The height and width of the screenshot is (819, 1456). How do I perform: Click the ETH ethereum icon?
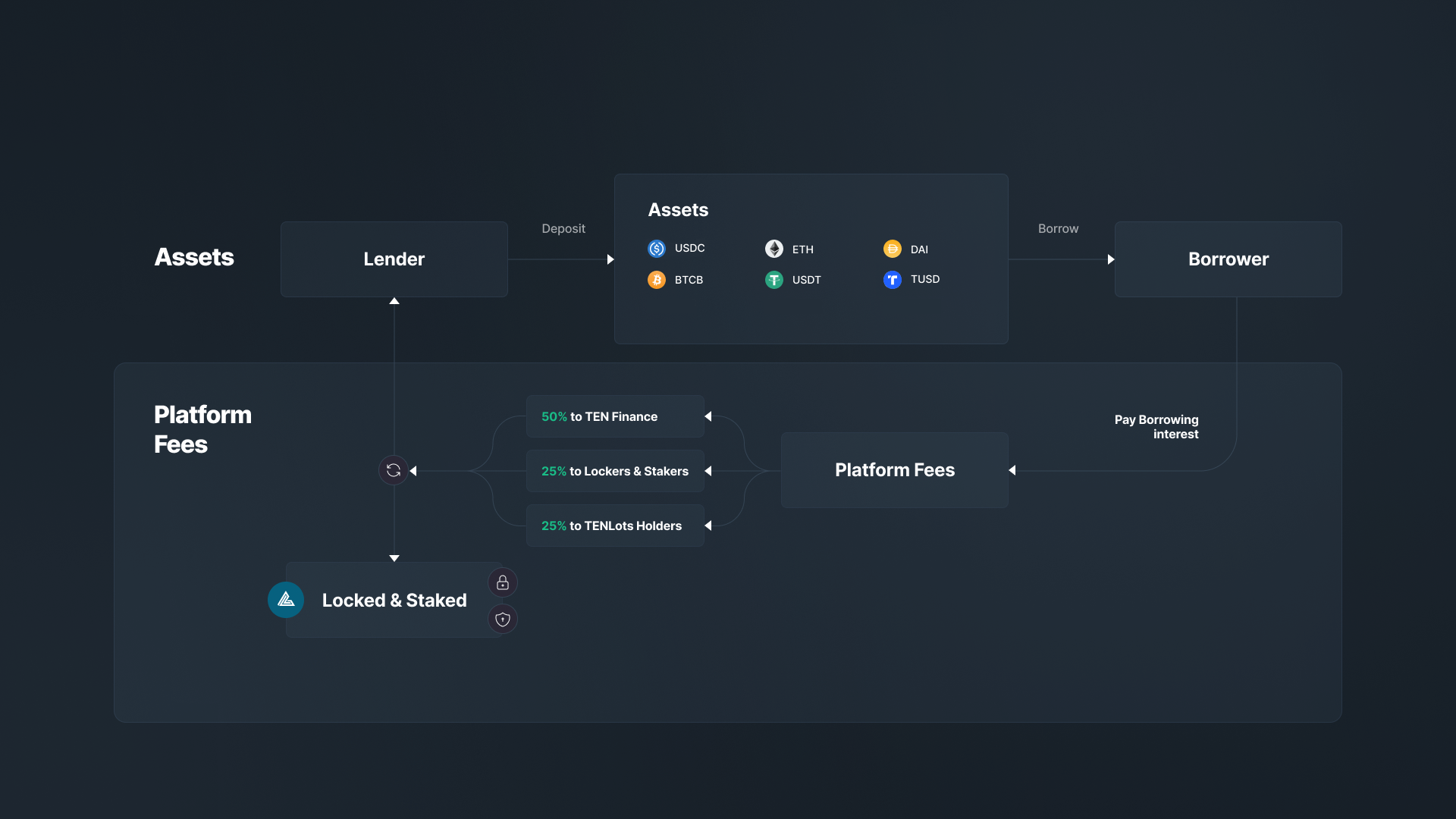click(774, 249)
